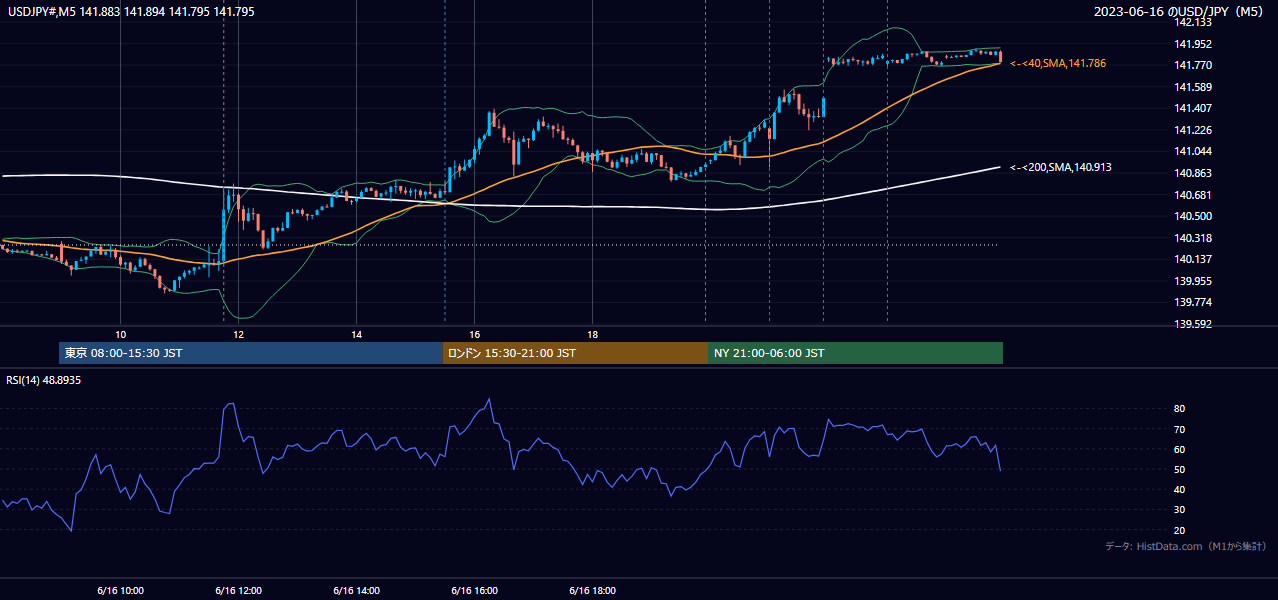Click the 140.681 price axis label
The image size is (1278, 600).
(x=1194, y=195)
